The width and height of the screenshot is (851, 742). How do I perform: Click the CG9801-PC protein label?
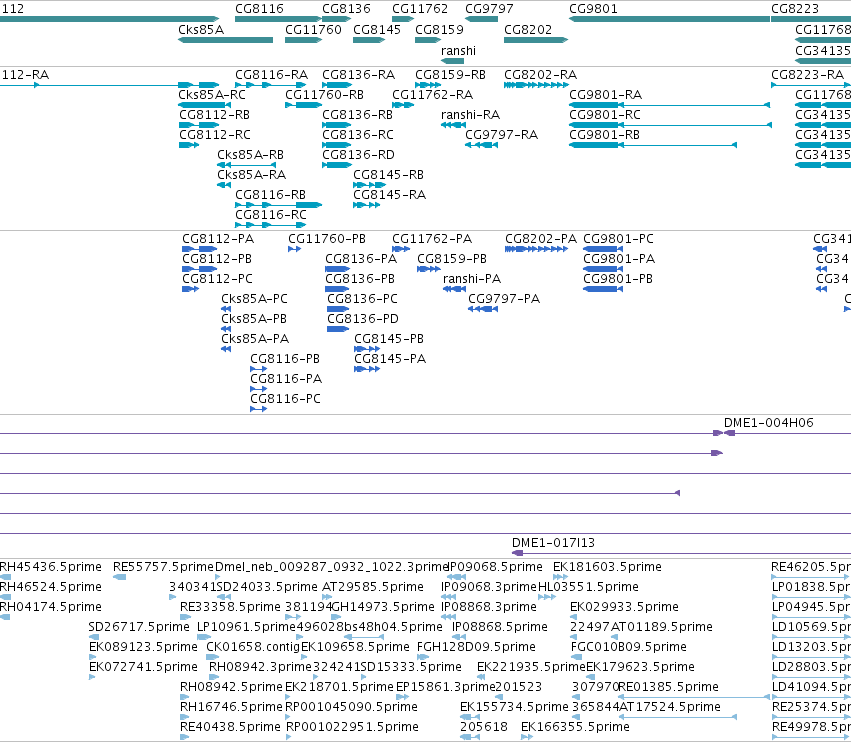618,239
